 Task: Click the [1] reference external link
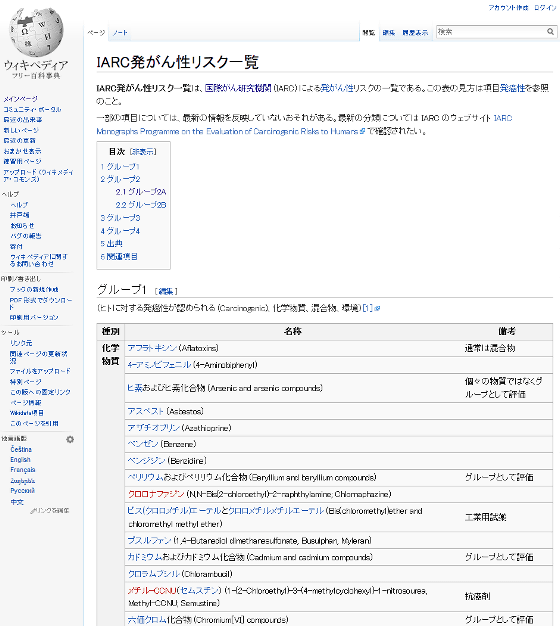click(x=371, y=308)
